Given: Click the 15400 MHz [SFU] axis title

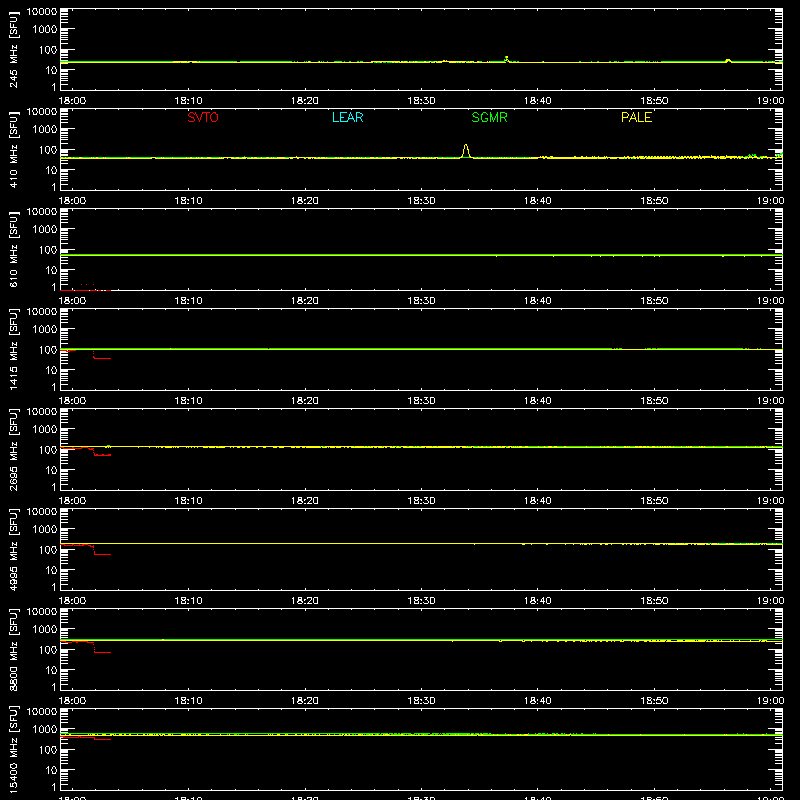Looking at the screenshot, I should pos(14,749).
